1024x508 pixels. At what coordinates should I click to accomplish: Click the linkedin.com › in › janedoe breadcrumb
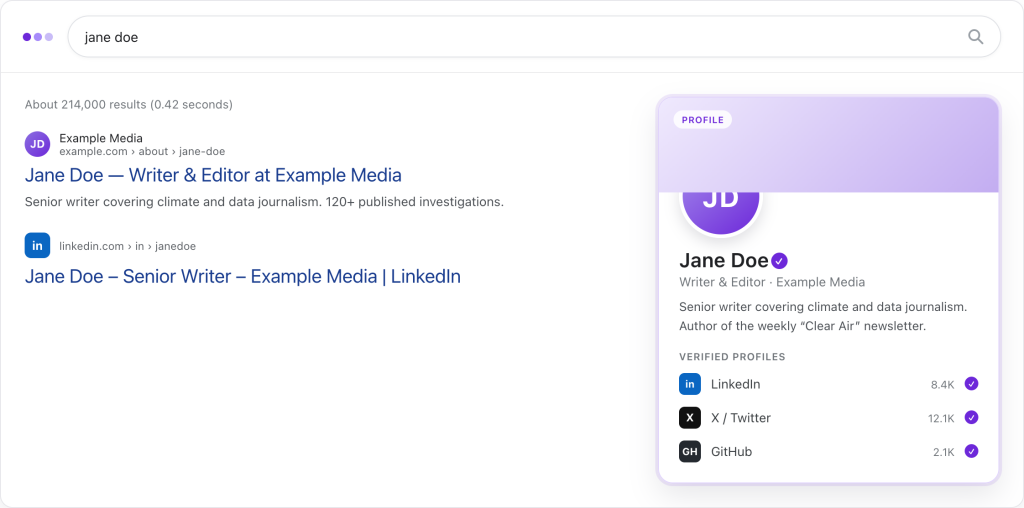(x=127, y=246)
